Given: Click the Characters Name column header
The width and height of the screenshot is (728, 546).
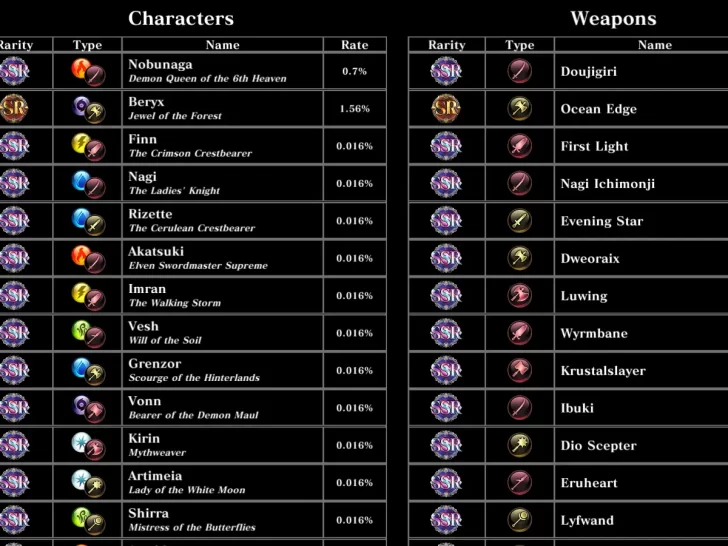Looking at the screenshot, I should (x=222, y=45).
